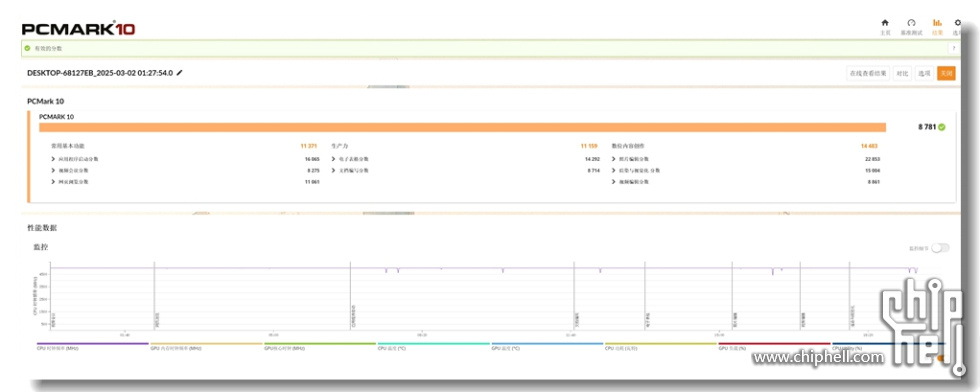This screenshot has height=392, width=980.
Task: Select the Results (结果) bar chart icon
Action: point(937,23)
